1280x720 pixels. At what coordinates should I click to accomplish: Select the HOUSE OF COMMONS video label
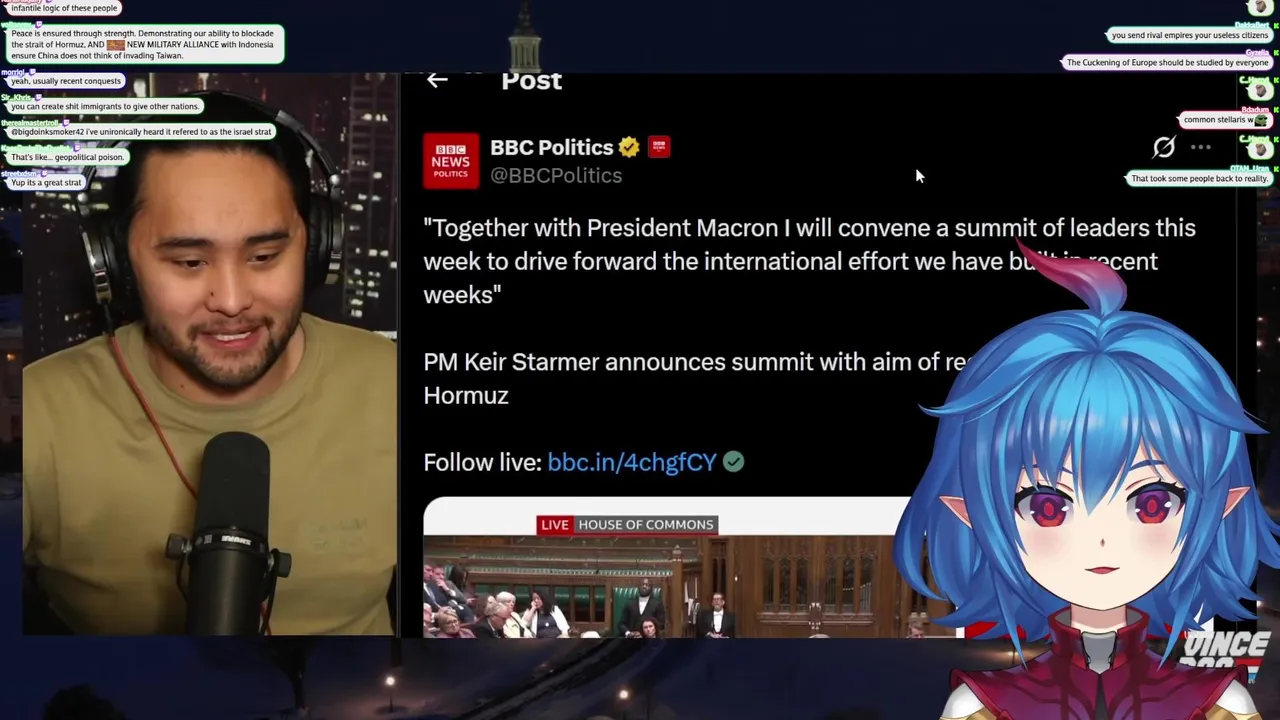646,524
